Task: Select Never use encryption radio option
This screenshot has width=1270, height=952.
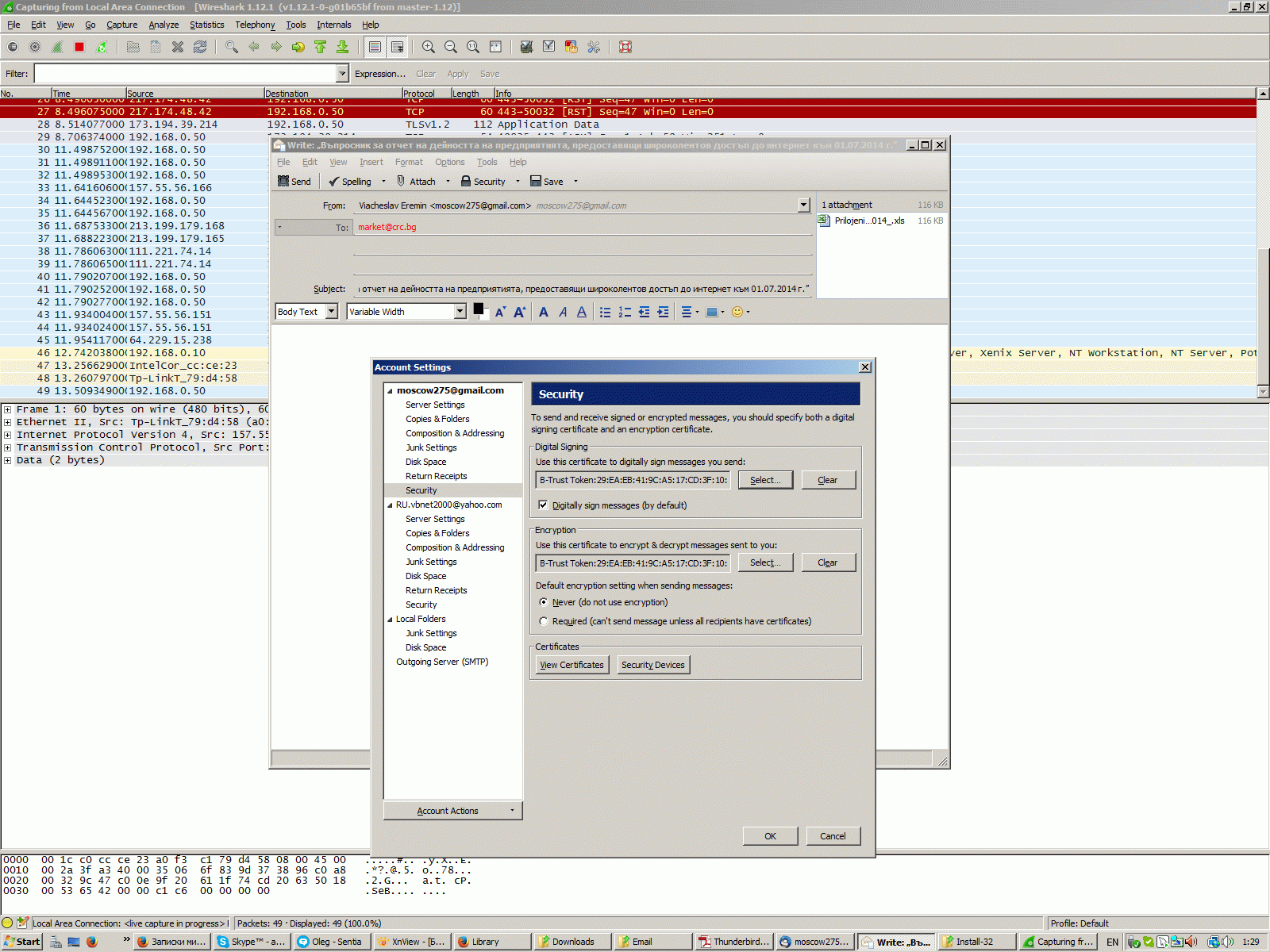Action: 544,602
